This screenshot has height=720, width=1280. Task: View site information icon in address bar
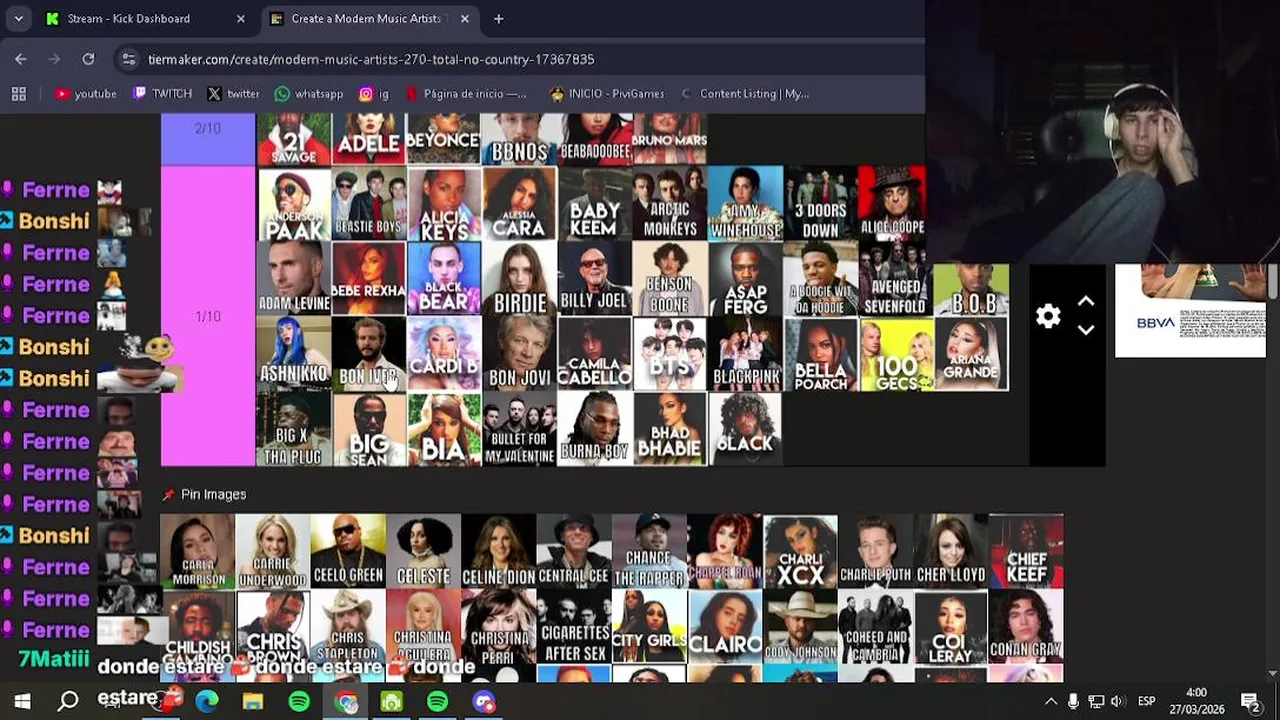[x=128, y=60]
